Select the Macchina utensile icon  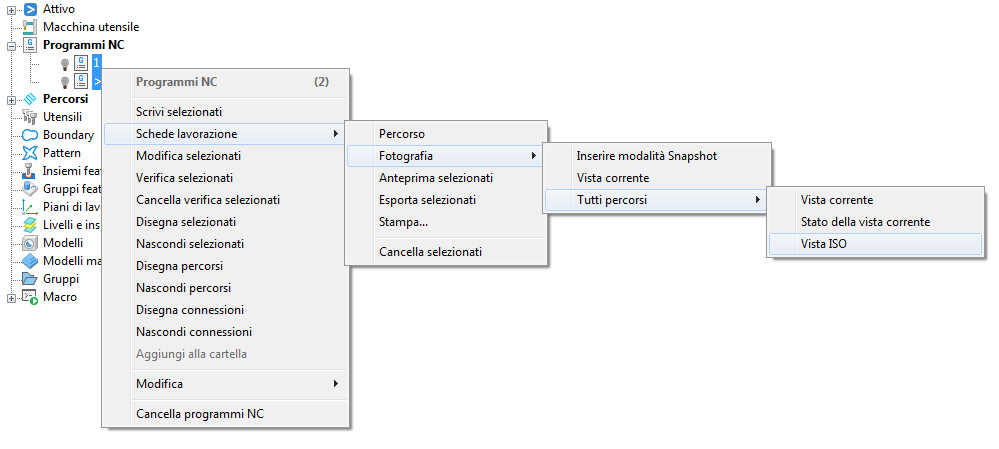30,27
